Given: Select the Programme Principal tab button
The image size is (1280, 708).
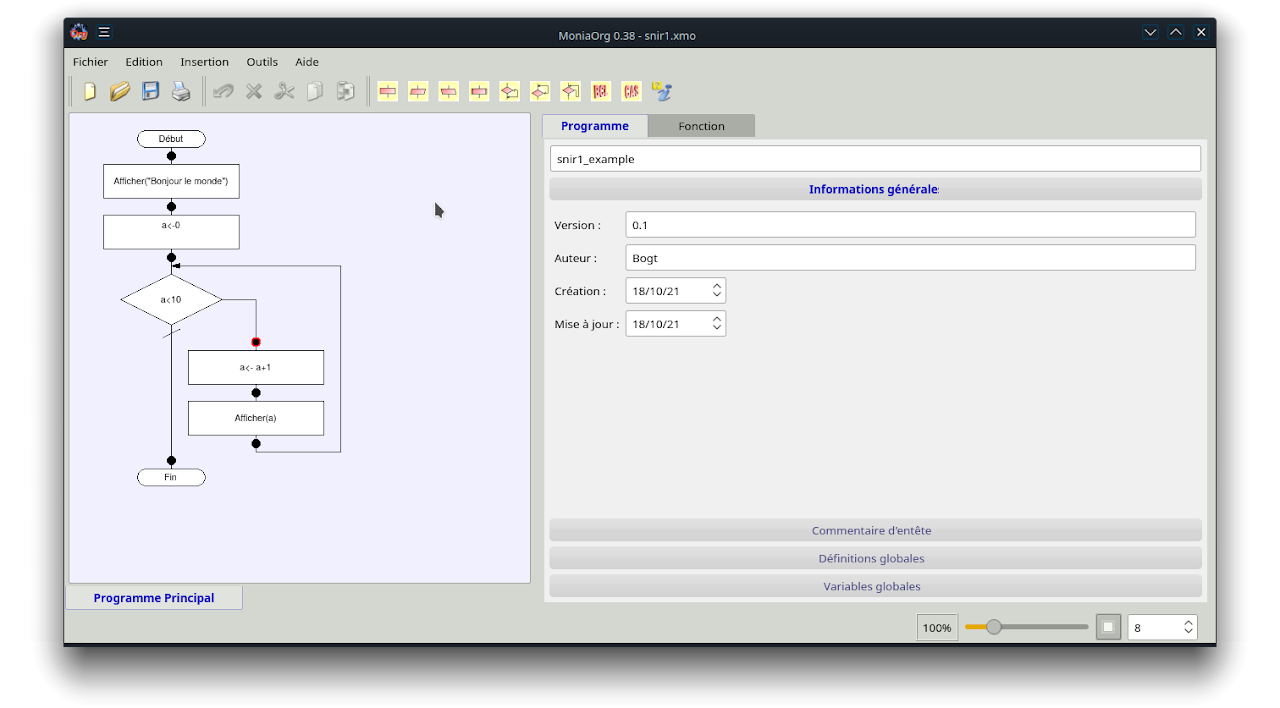Looking at the screenshot, I should pyautogui.click(x=154, y=598).
